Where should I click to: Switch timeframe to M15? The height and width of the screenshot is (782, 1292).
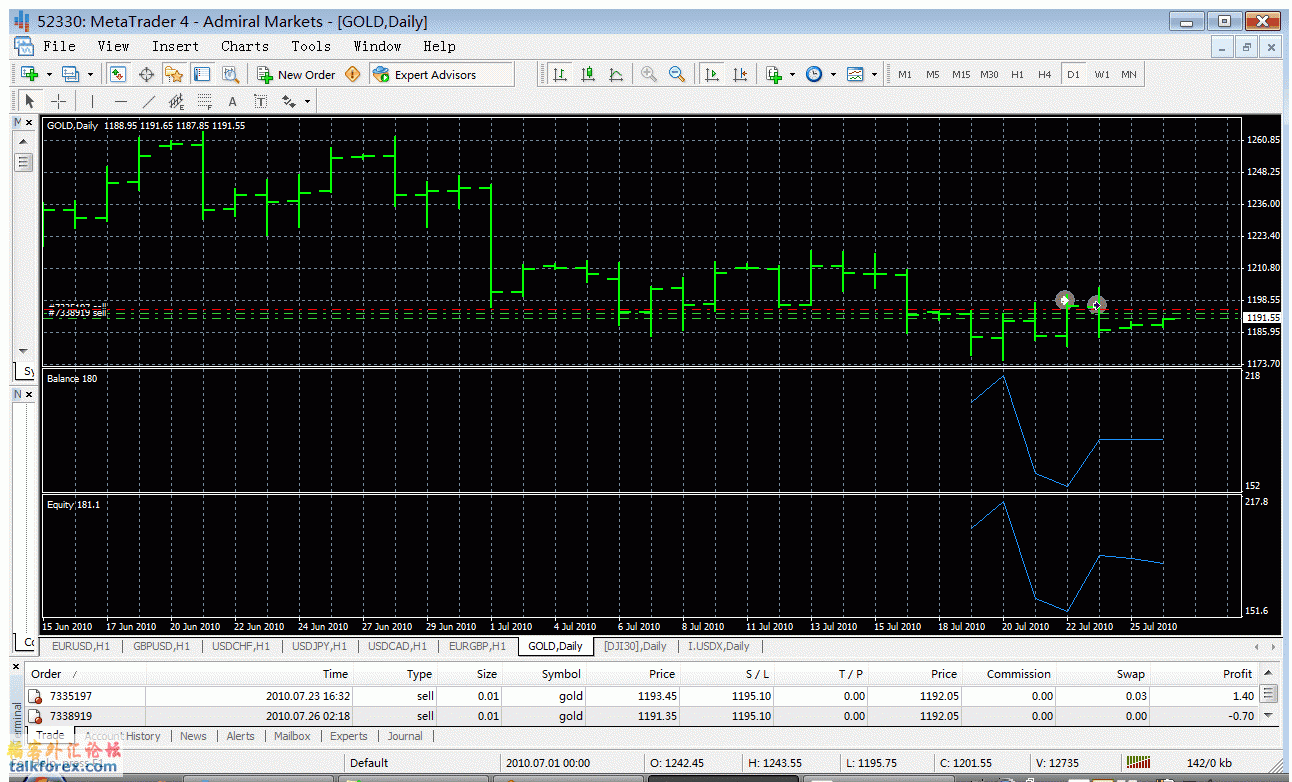[961, 74]
